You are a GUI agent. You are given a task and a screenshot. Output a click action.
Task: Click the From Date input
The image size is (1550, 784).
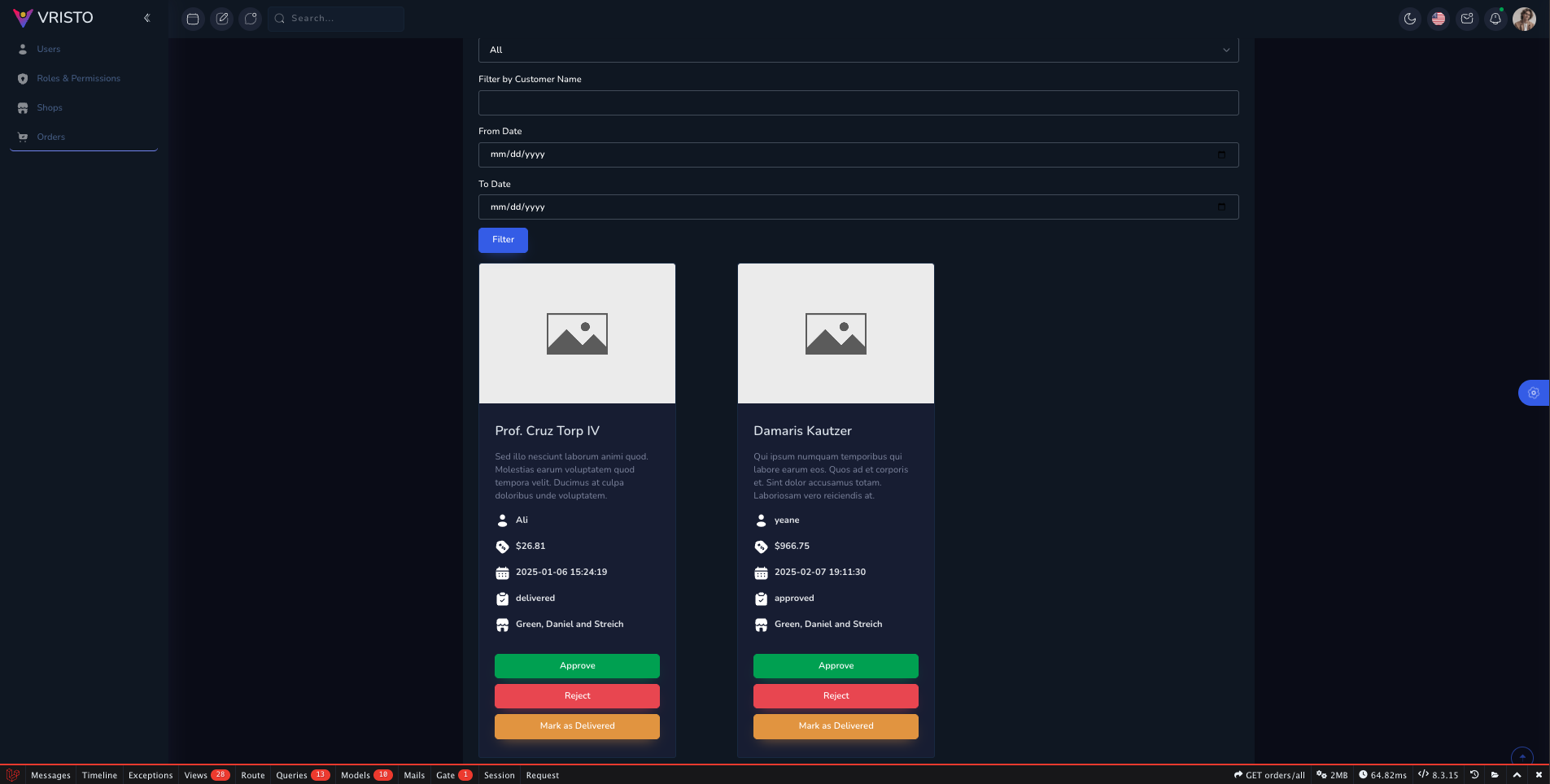coord(858,155)
